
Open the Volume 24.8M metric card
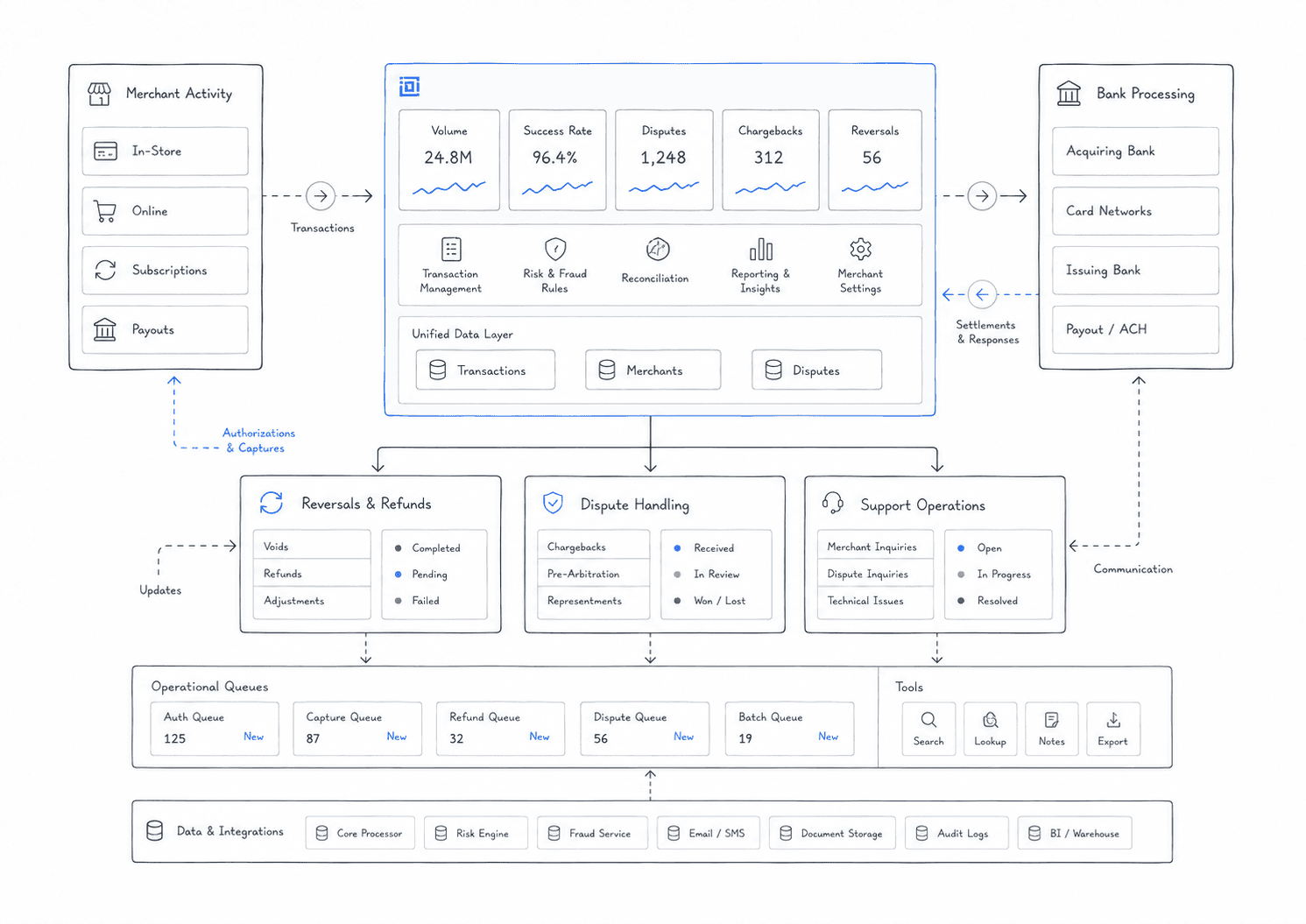coord(449,160)
